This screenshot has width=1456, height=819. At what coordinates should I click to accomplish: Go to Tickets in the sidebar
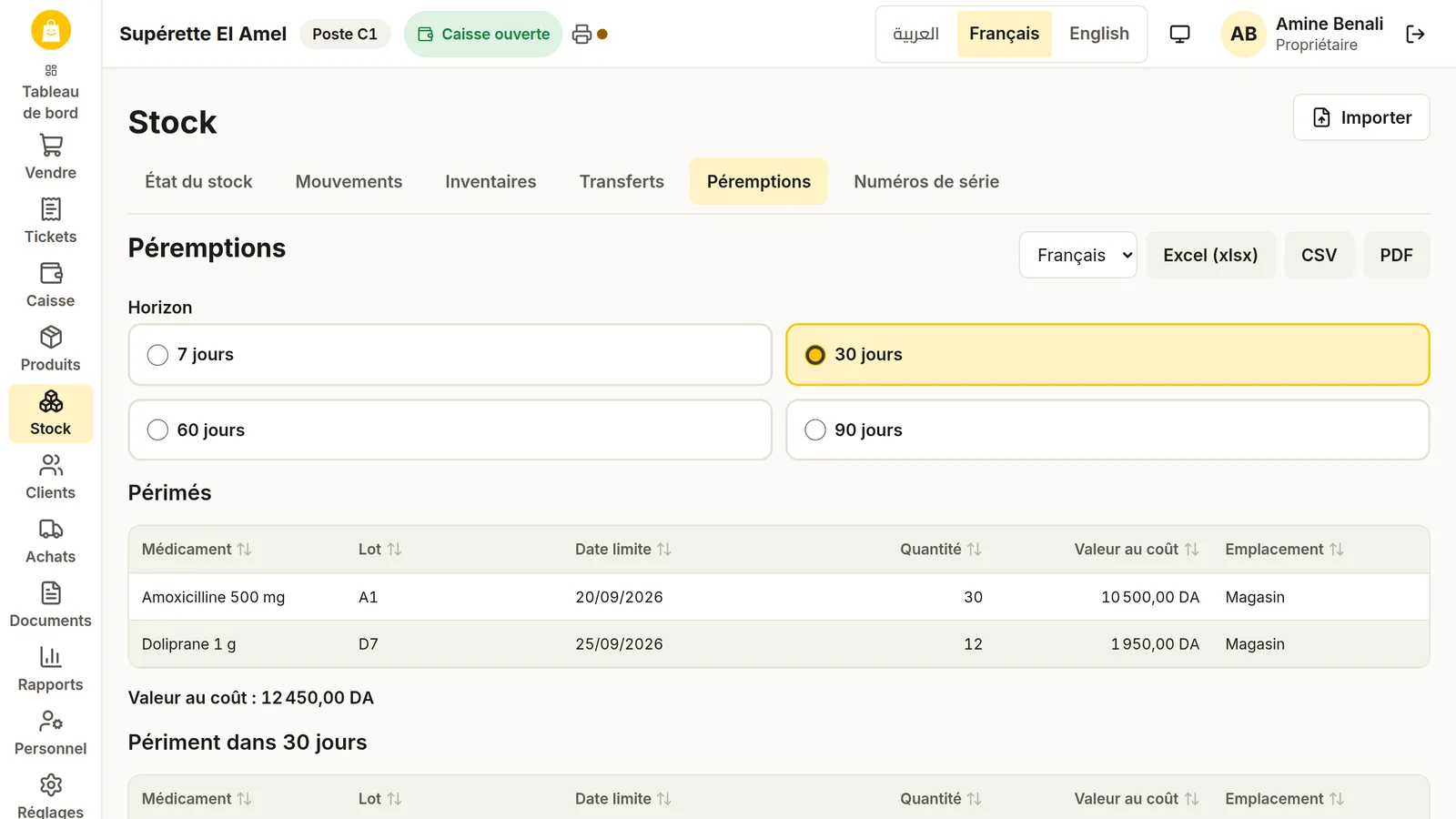51,221
